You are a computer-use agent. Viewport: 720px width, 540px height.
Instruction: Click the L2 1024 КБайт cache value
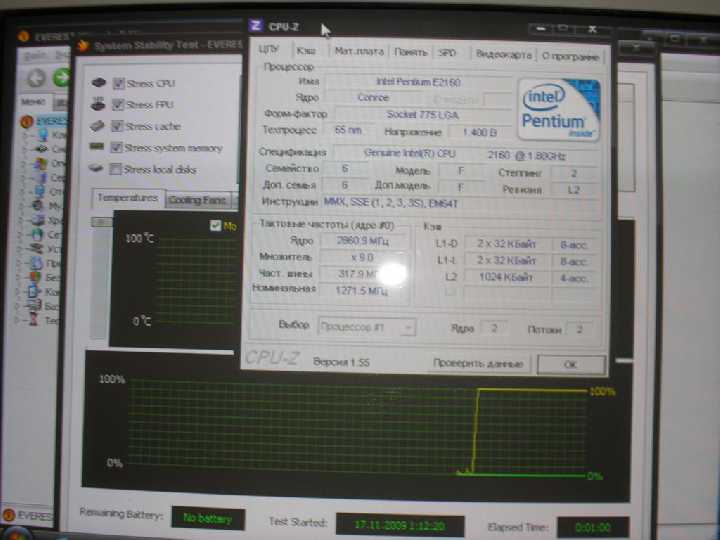[506, 277]
